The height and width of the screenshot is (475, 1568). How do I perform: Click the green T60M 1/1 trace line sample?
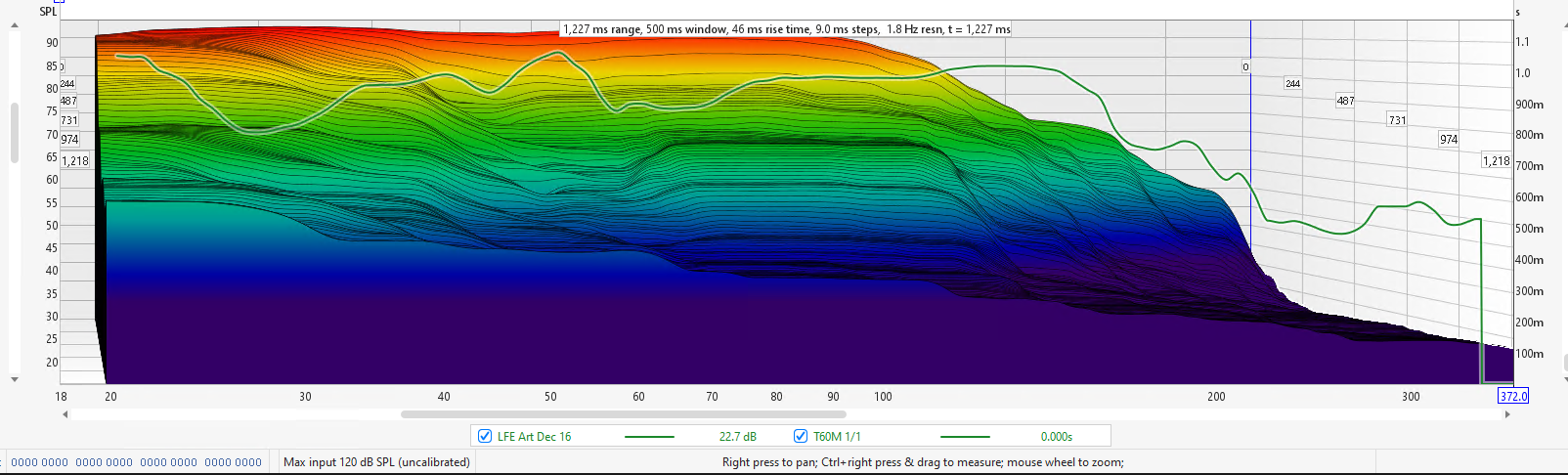964,437
